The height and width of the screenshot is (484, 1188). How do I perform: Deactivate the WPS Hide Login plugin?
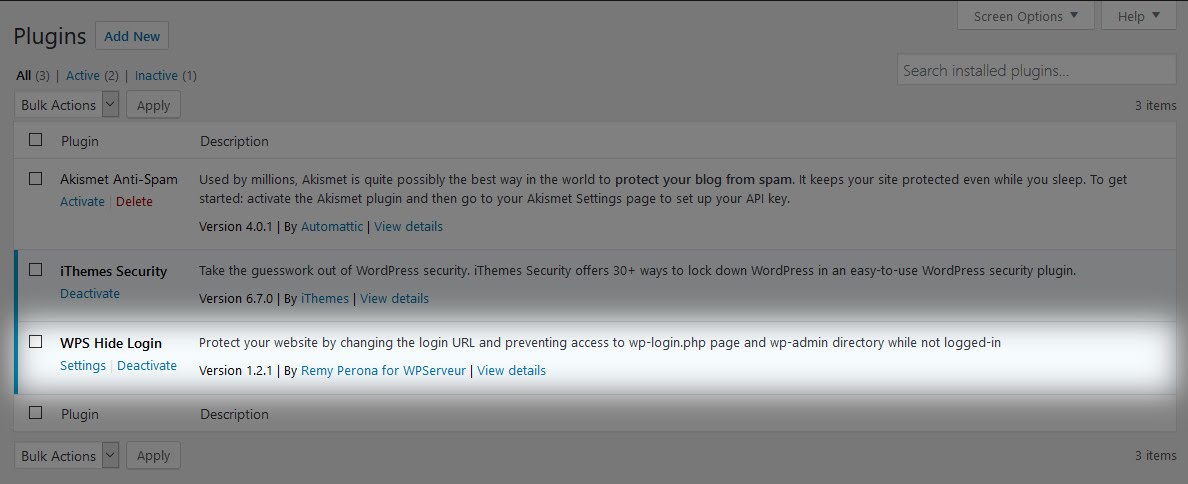click(147, 366)
